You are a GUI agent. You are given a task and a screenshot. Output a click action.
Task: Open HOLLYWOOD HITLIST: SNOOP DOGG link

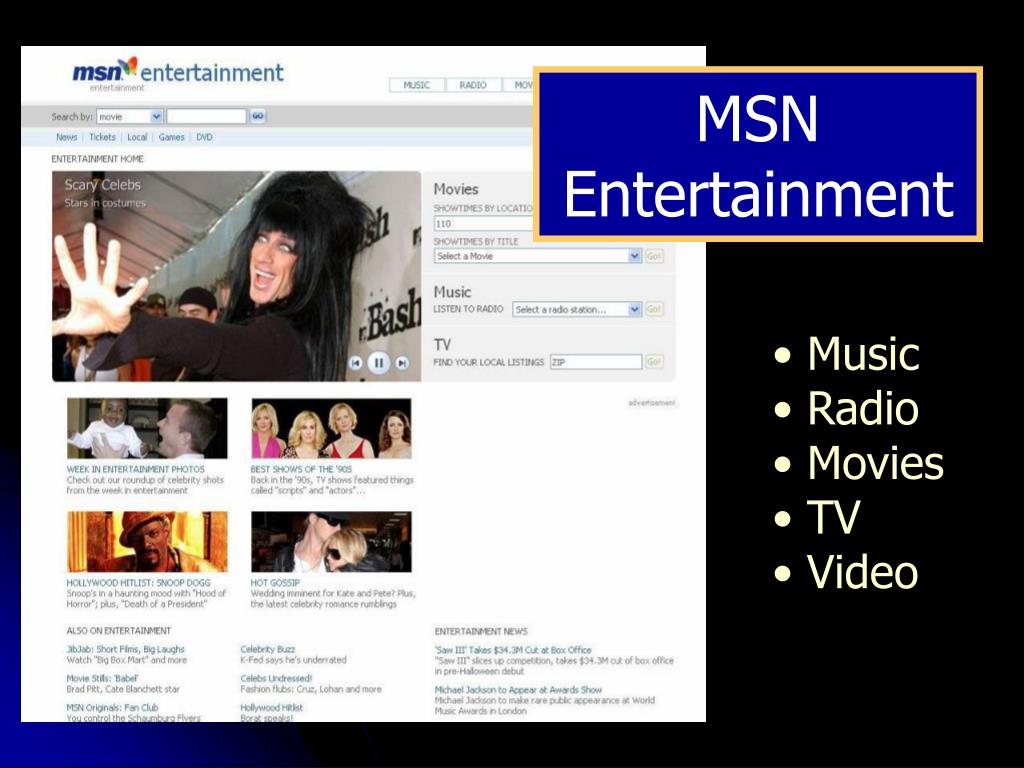[x=138, y=583]
